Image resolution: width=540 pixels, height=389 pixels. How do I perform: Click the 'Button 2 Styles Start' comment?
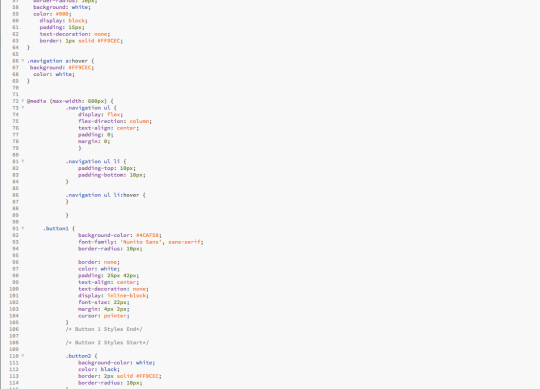[107, 343]
